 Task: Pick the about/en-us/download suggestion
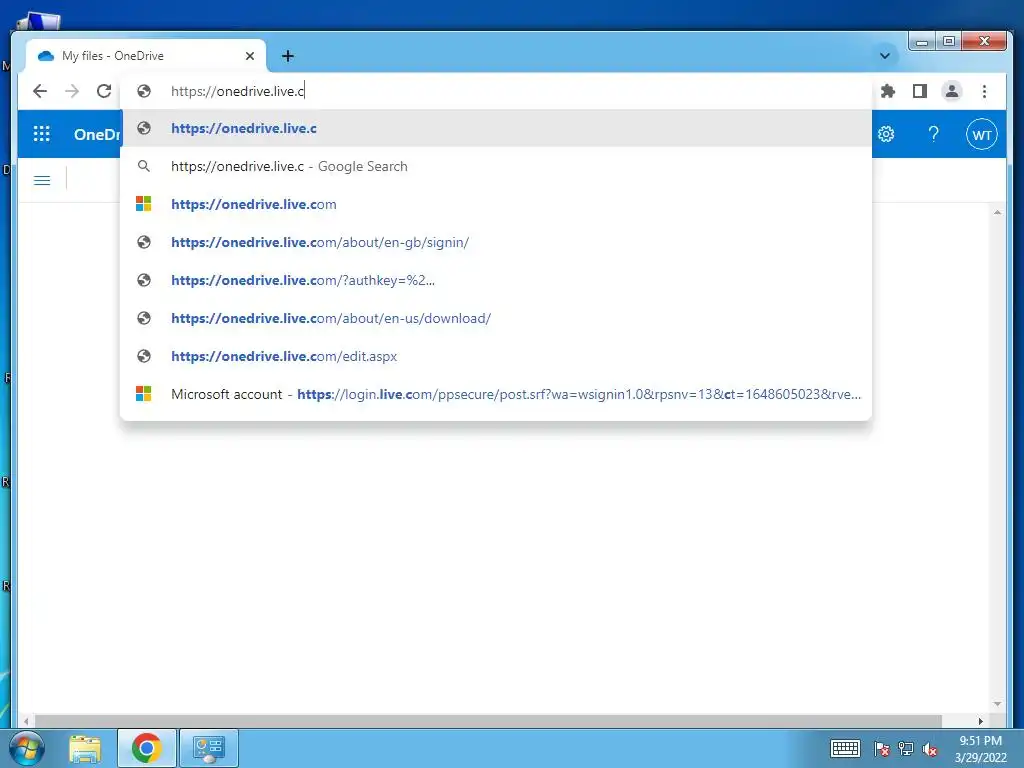coord(497,318)
